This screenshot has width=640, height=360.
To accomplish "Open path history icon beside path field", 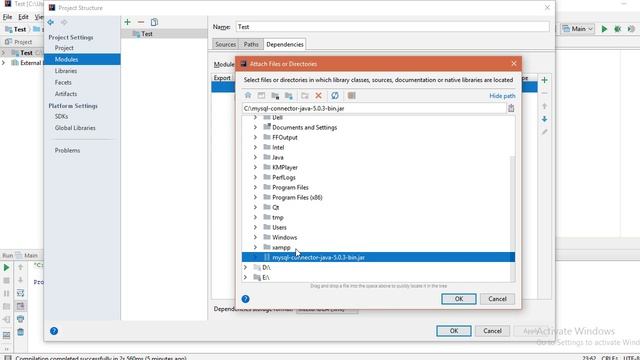I will tap(511, 108).
